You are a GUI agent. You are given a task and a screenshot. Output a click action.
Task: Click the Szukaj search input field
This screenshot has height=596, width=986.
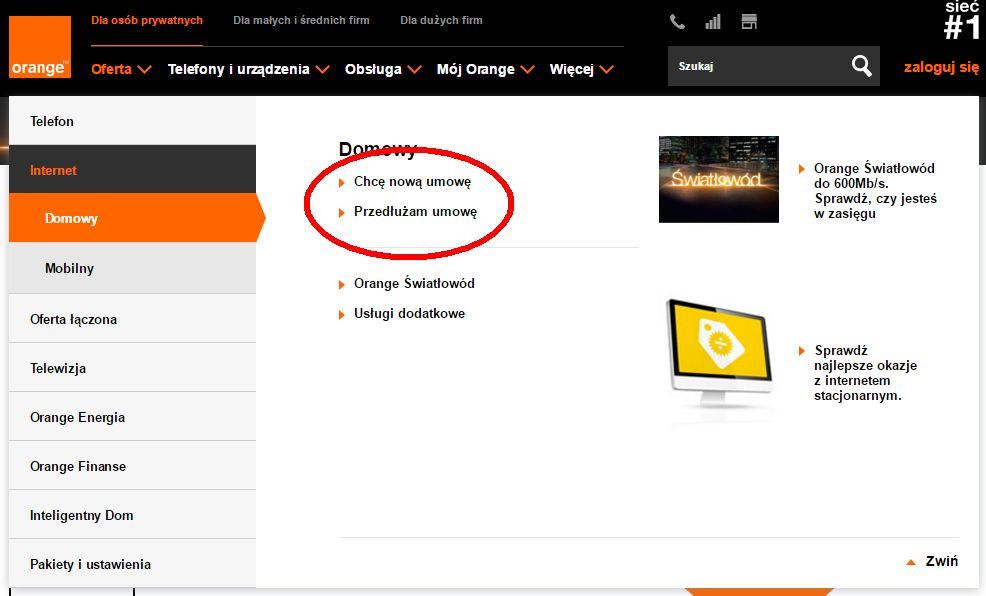(755, 67)
